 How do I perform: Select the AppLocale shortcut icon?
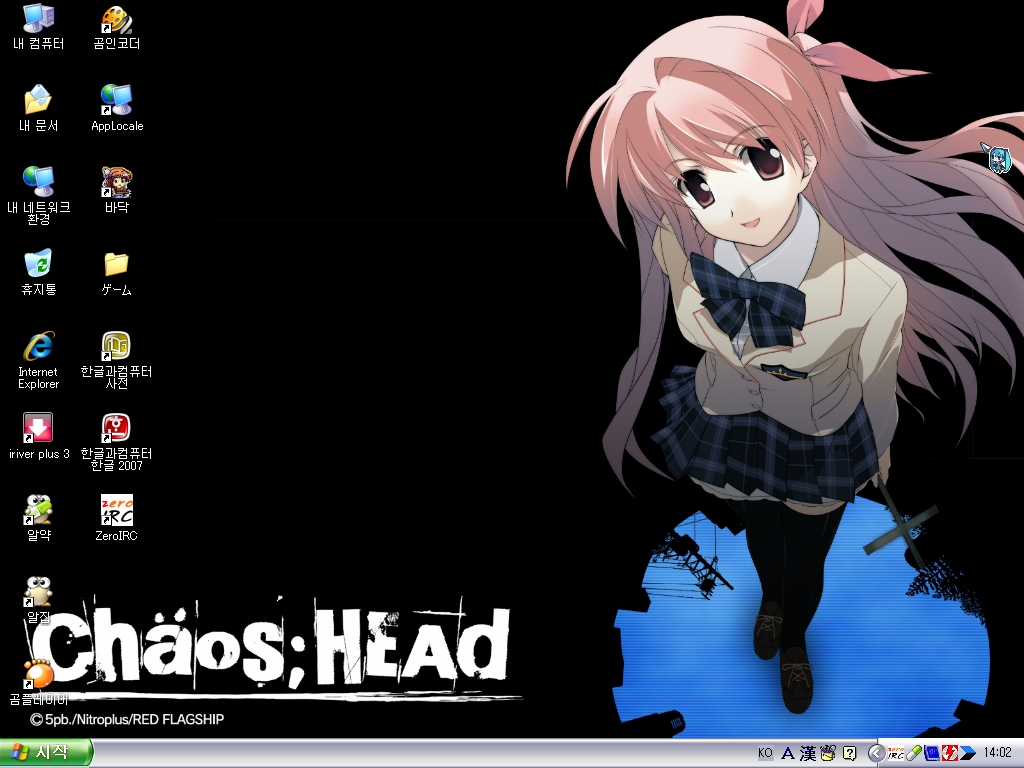pos(117,108)
